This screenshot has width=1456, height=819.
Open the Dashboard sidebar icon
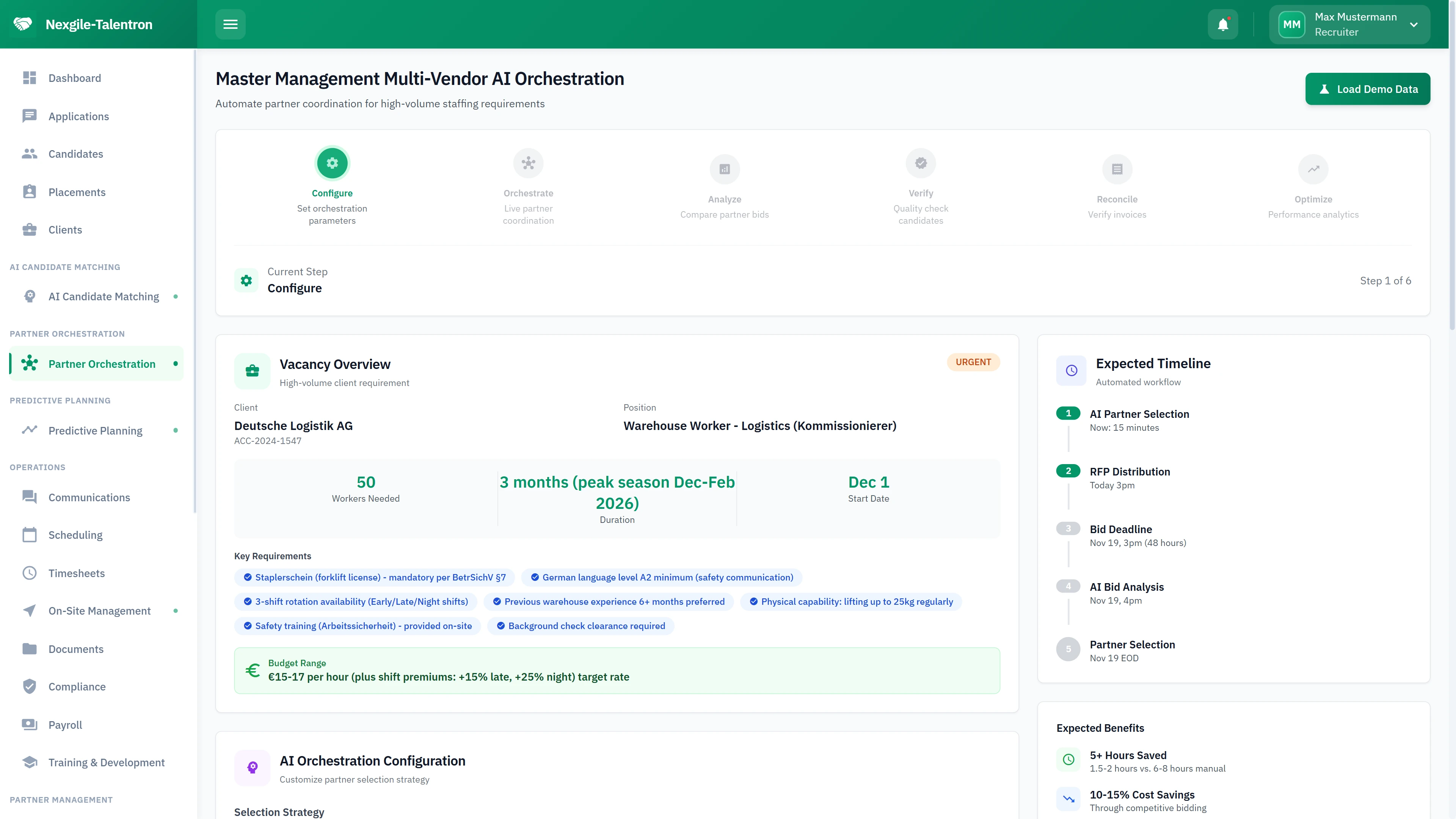(30, 77)
